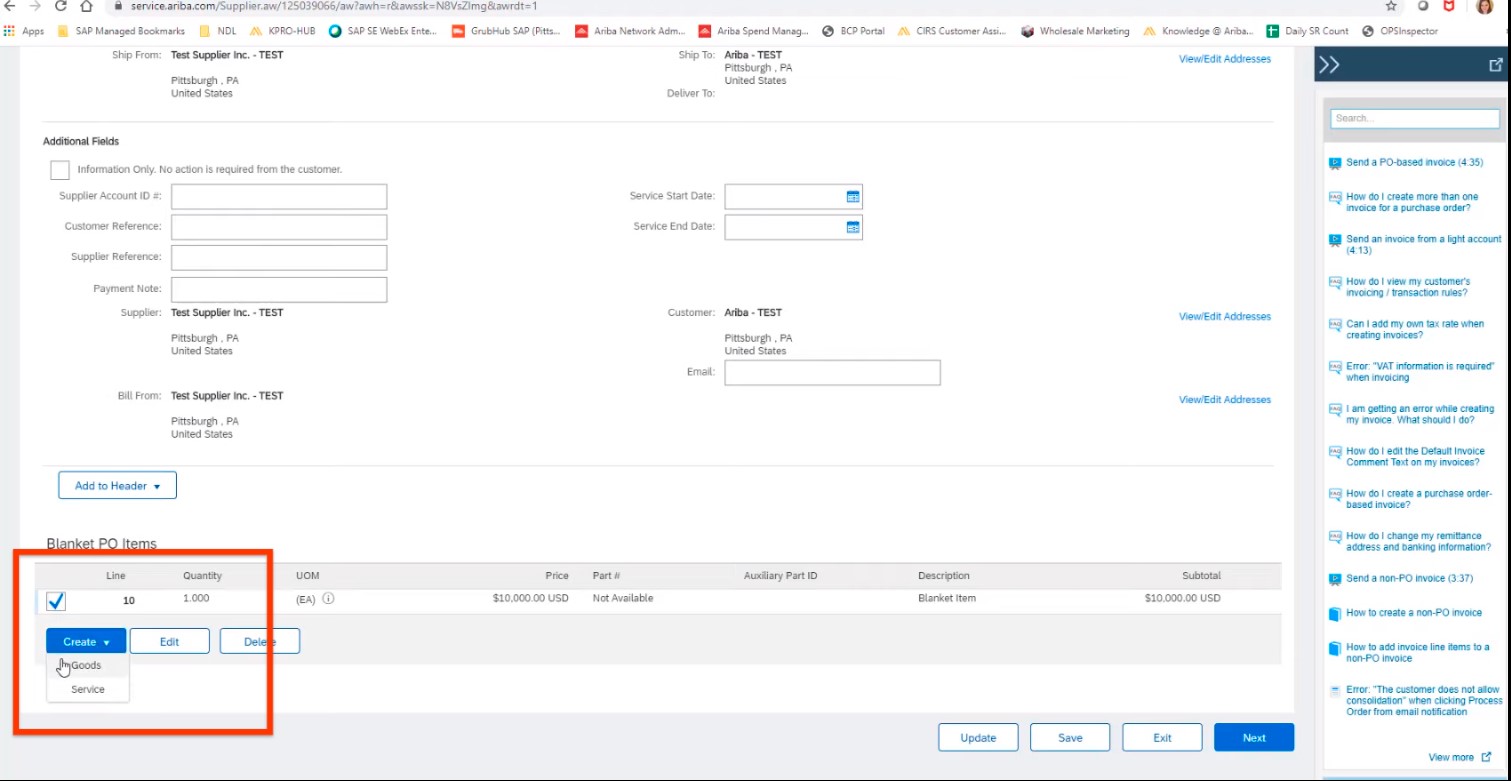Viewport: 1511px width, 781px height.
Task: Click View/Edit Addresses link beside Customer
Action: point(1225,316)
